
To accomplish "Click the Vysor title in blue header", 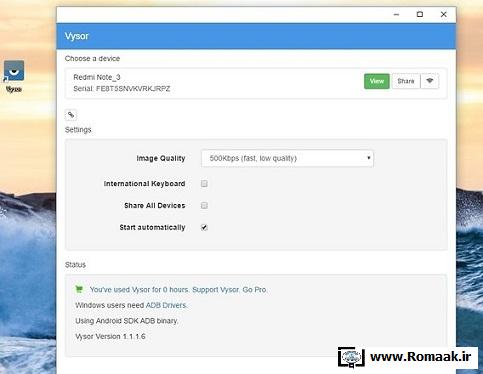I will coord(77,36).
